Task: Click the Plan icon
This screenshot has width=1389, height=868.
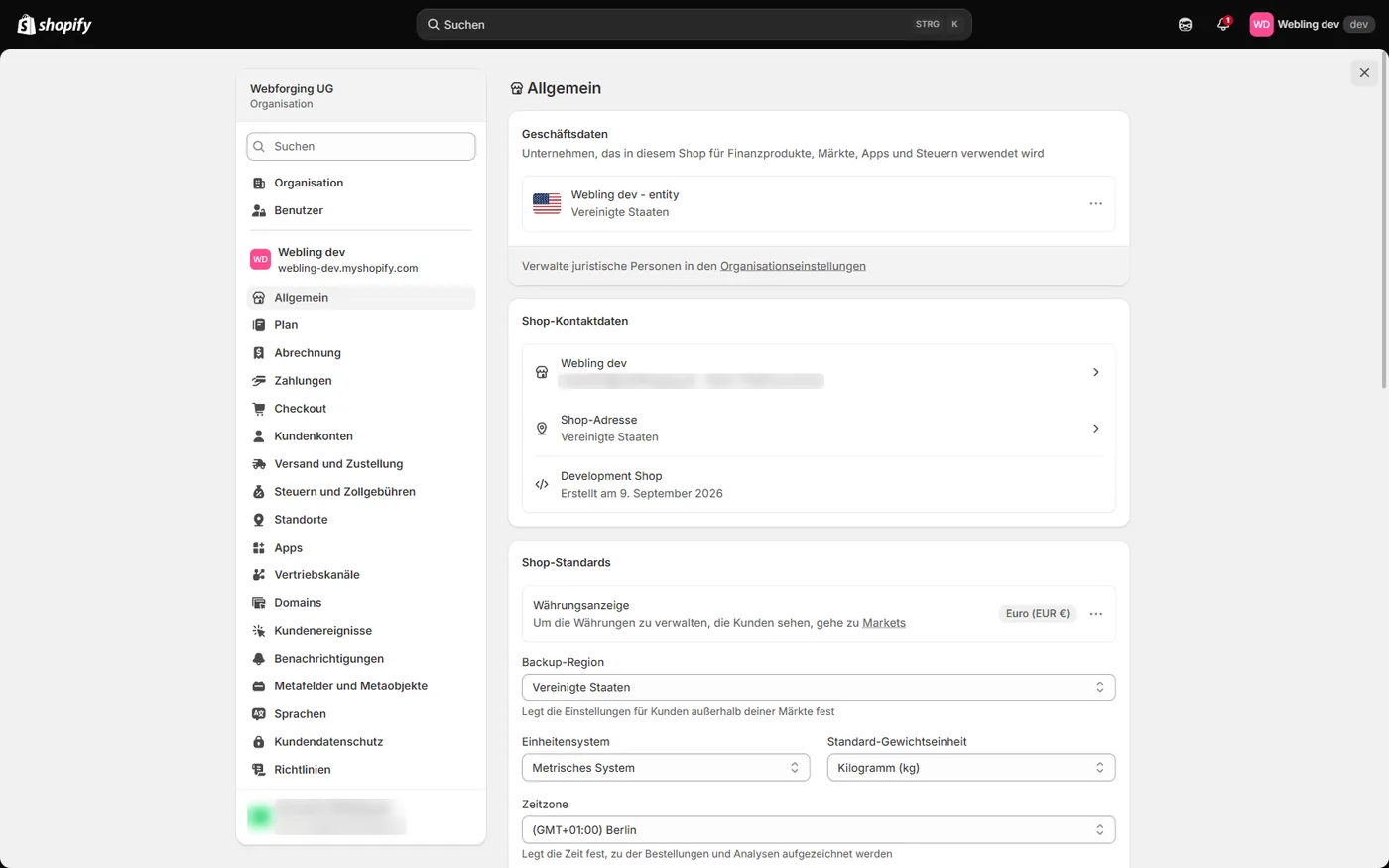Action: point(259,325)
